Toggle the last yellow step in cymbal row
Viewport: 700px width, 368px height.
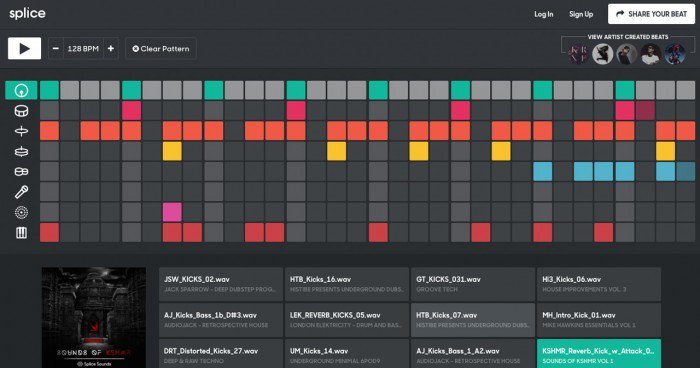point(666,151)
